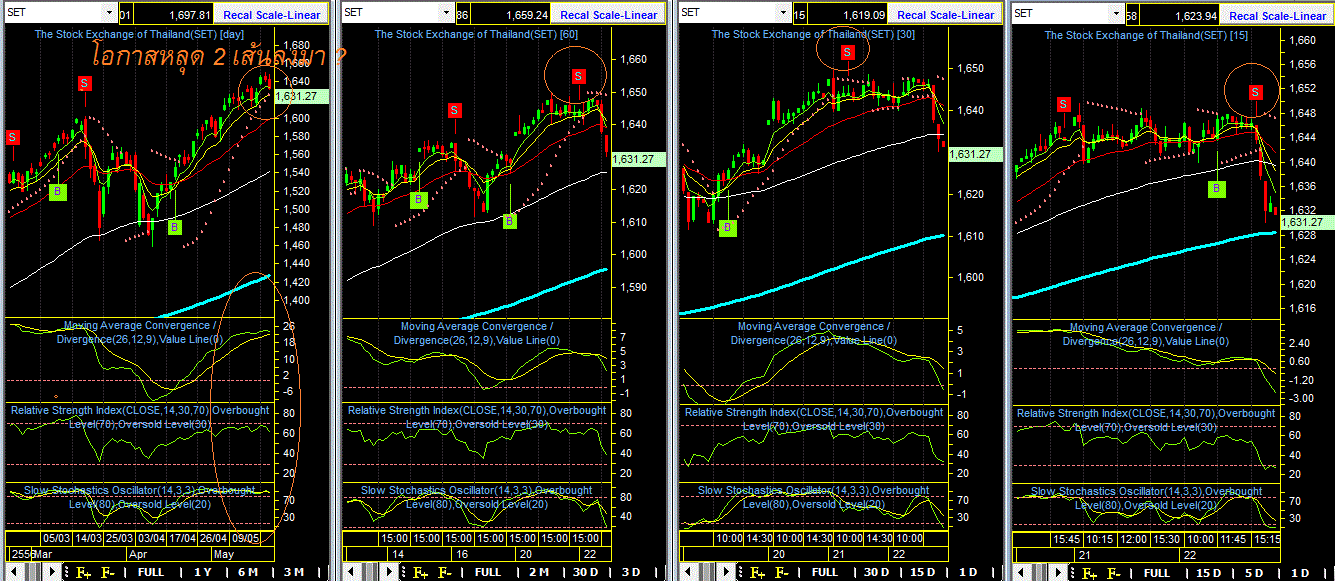Open the SET symbol dropdown on day chart
The width and height of the screenshot is (1335, 581).
(108, 13)
